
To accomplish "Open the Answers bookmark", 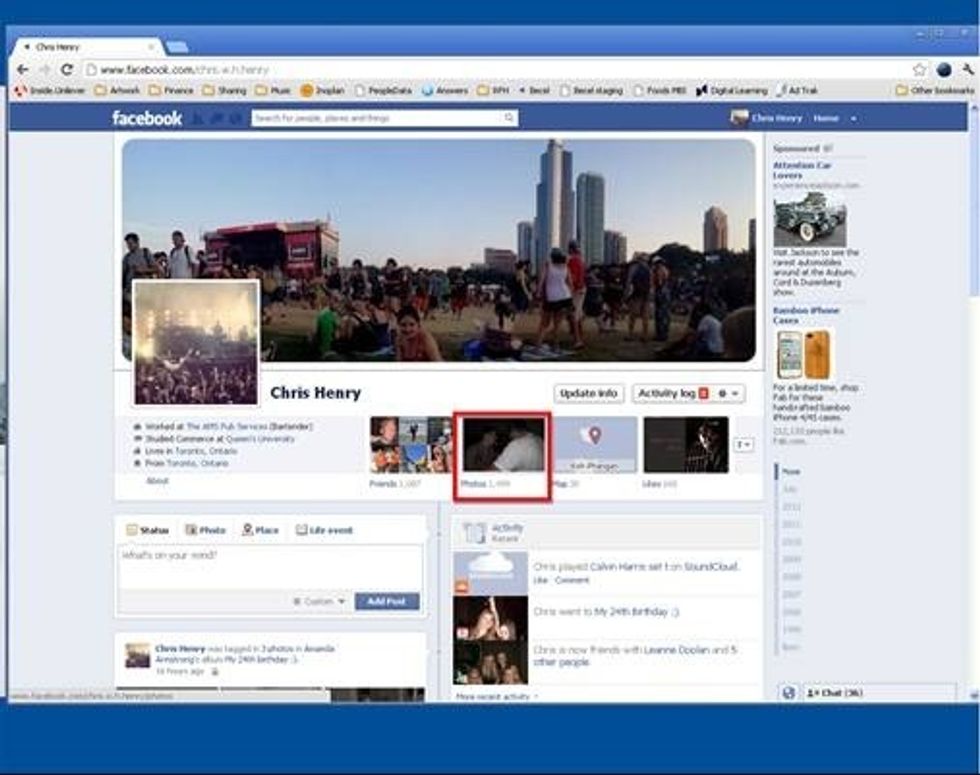I will click(x=445, y=91).
